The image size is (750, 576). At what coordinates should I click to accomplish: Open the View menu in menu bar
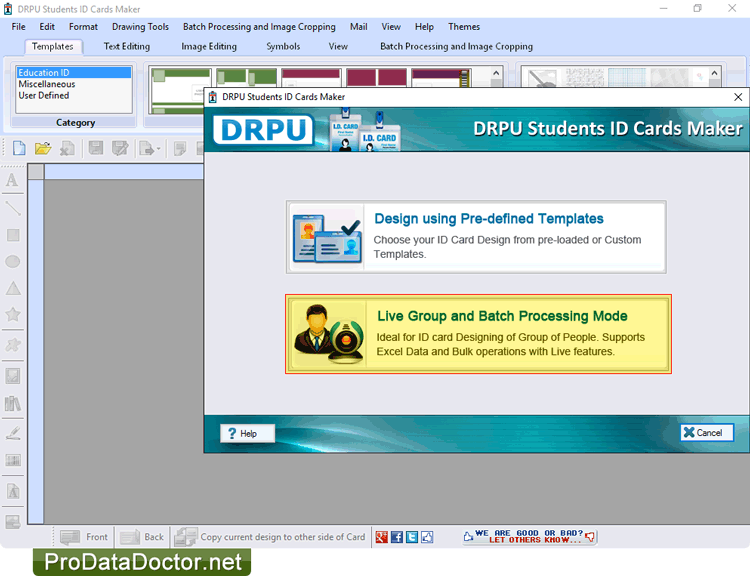[391, 27]
